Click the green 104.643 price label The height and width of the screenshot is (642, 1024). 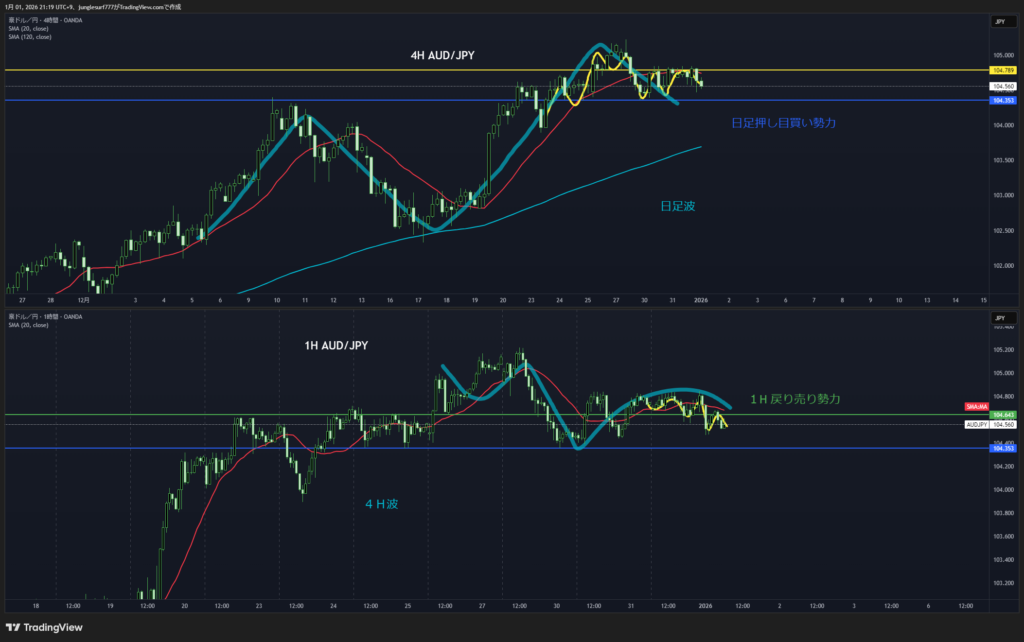1001,415
